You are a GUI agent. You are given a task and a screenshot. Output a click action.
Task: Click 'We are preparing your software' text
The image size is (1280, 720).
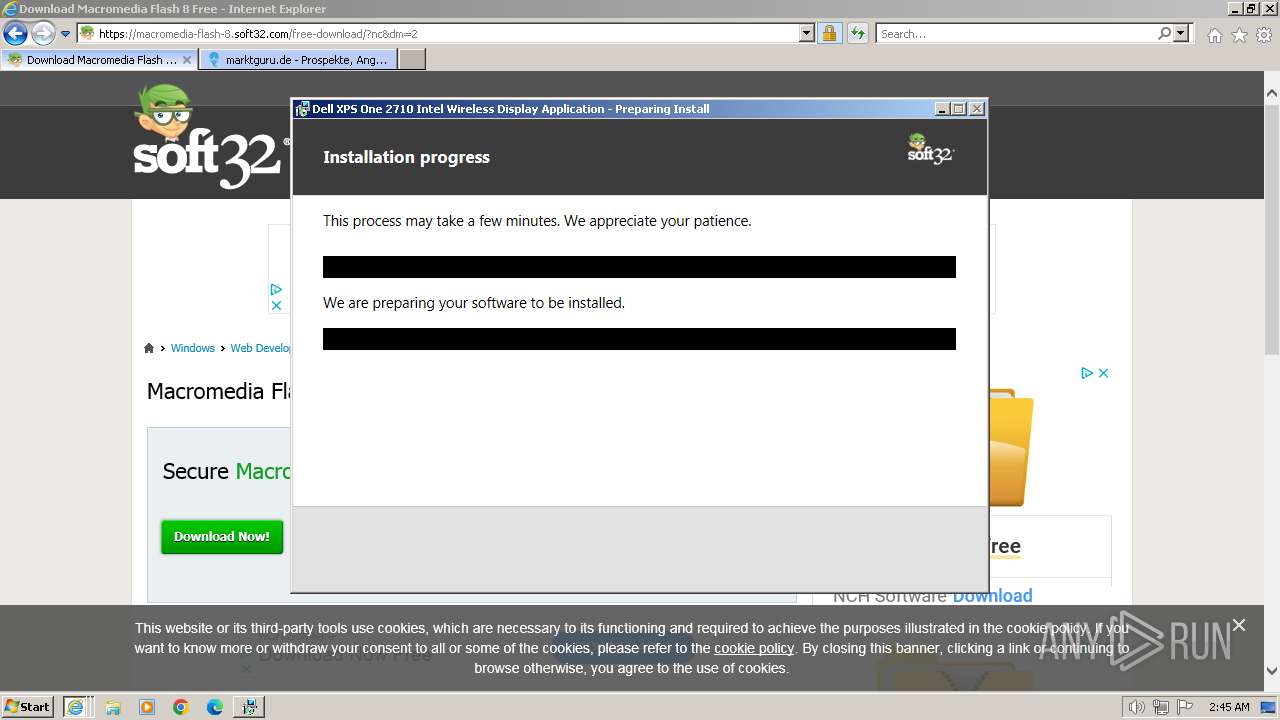[x=473, y=303]
